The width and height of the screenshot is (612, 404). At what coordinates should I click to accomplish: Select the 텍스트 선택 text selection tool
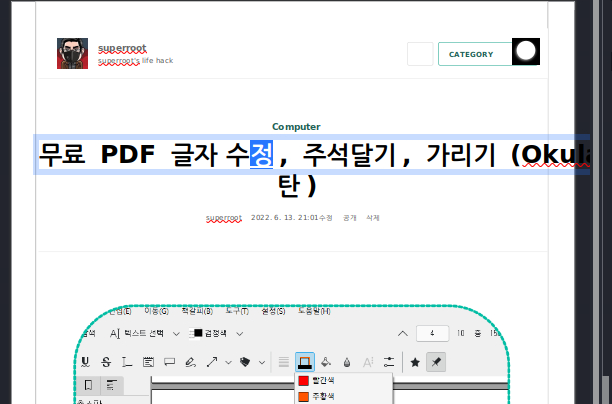coord(137,333)
